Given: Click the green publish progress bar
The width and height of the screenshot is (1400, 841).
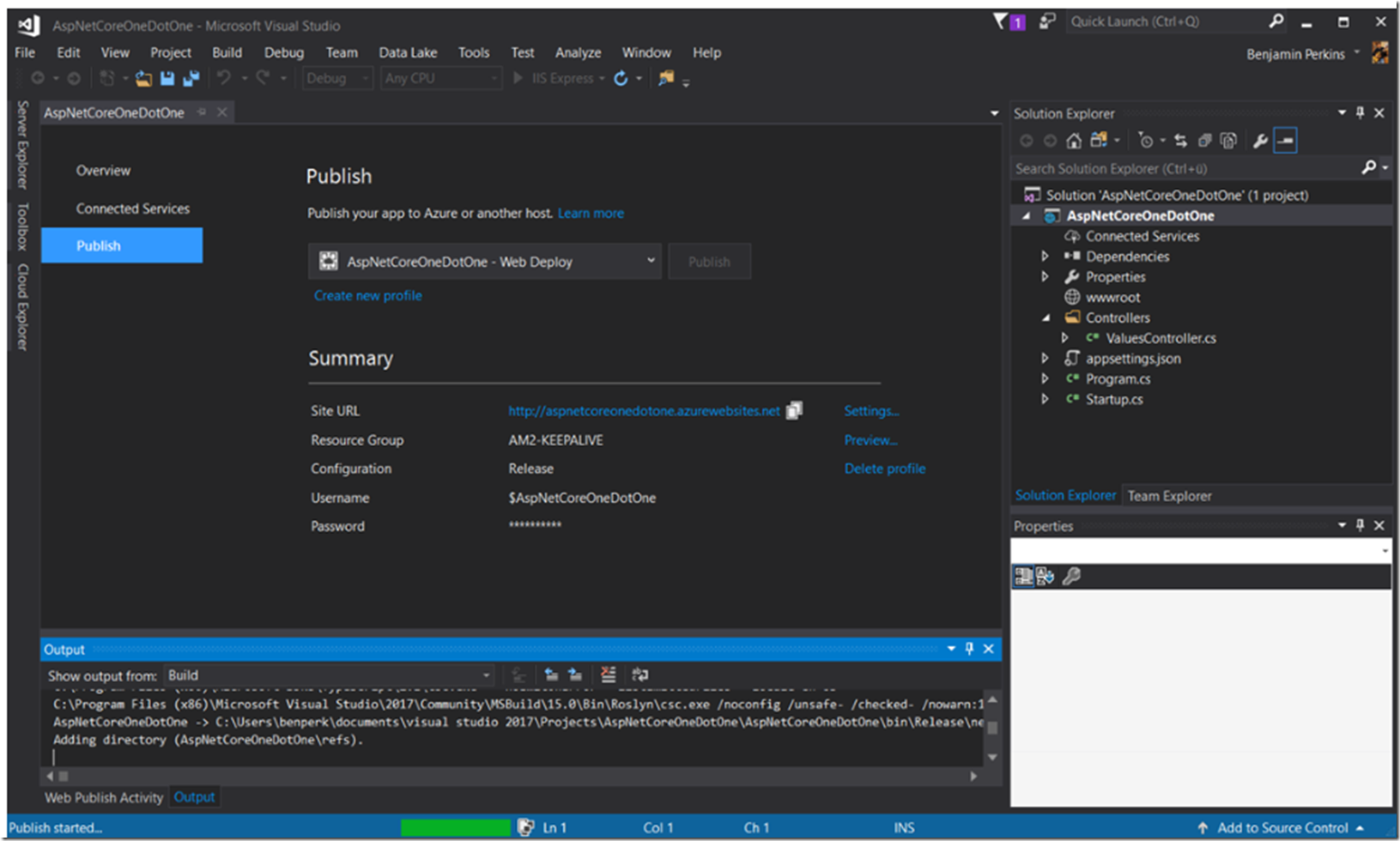Looking at the screenshot, I should [x=455, y=827].
